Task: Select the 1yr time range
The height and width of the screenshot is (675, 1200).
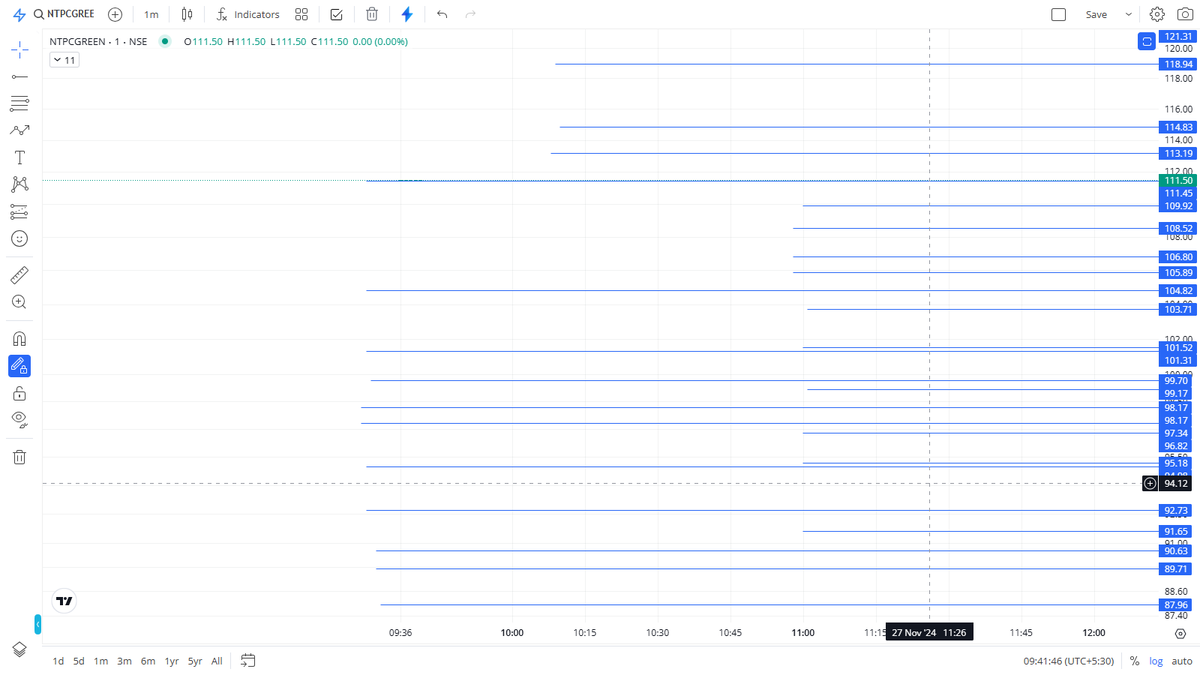Action: click(x=172, y=661)
